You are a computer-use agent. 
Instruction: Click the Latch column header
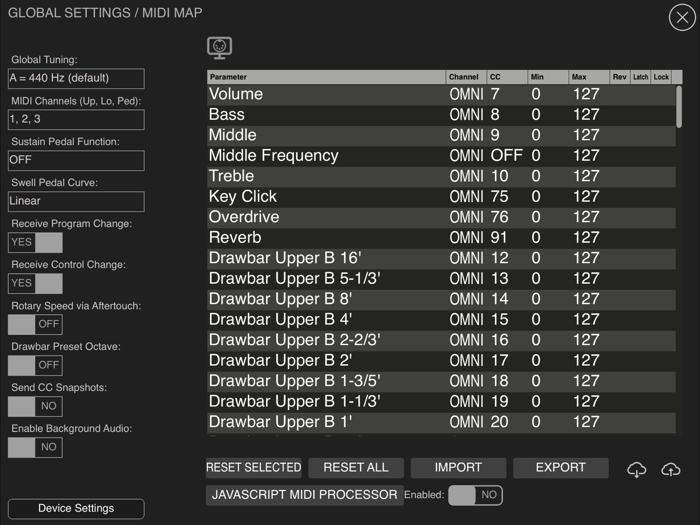pyautogui.click(x=640, y=77)
